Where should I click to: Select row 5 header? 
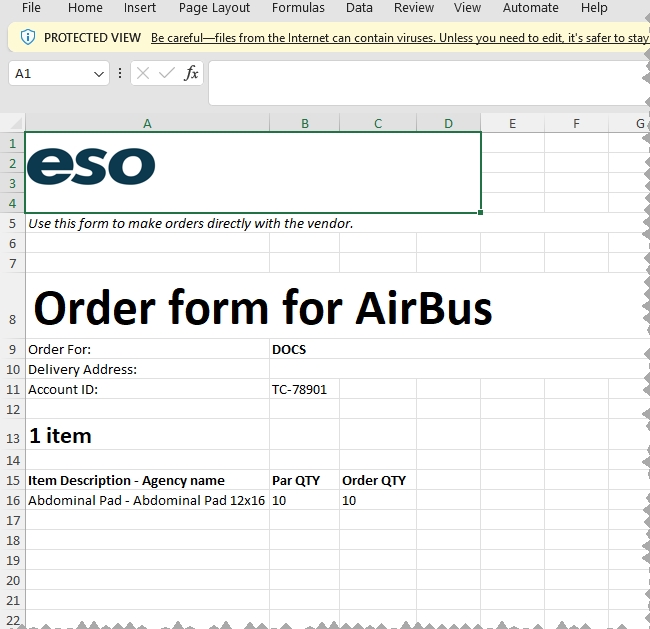click(12, 223)
